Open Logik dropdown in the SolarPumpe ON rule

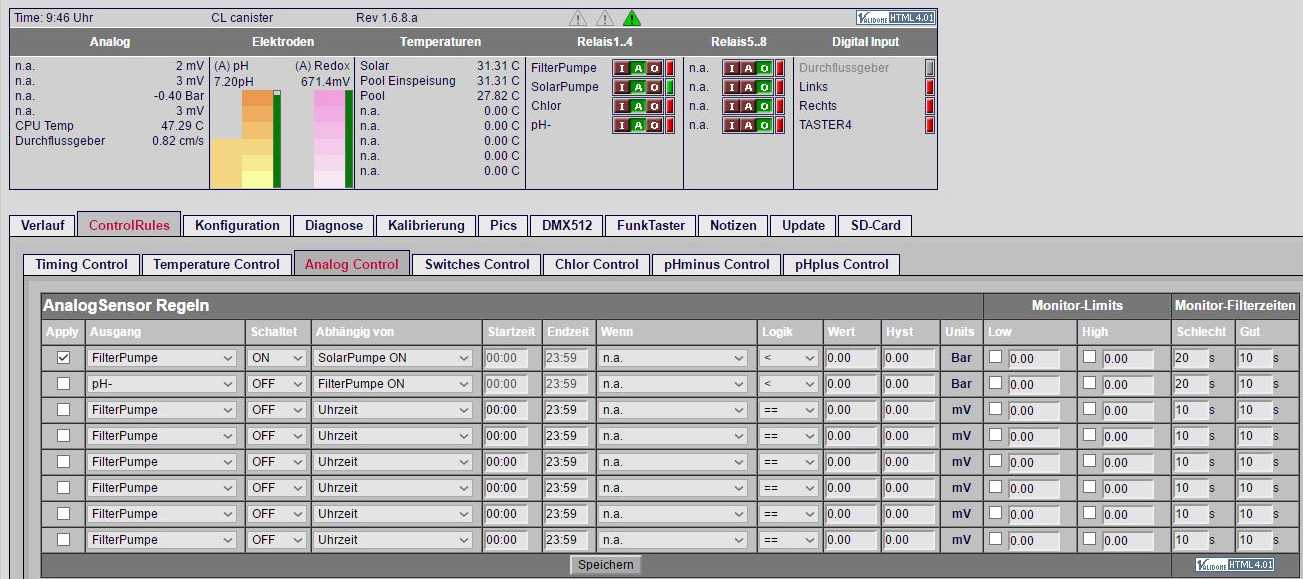tap(788, 357)
